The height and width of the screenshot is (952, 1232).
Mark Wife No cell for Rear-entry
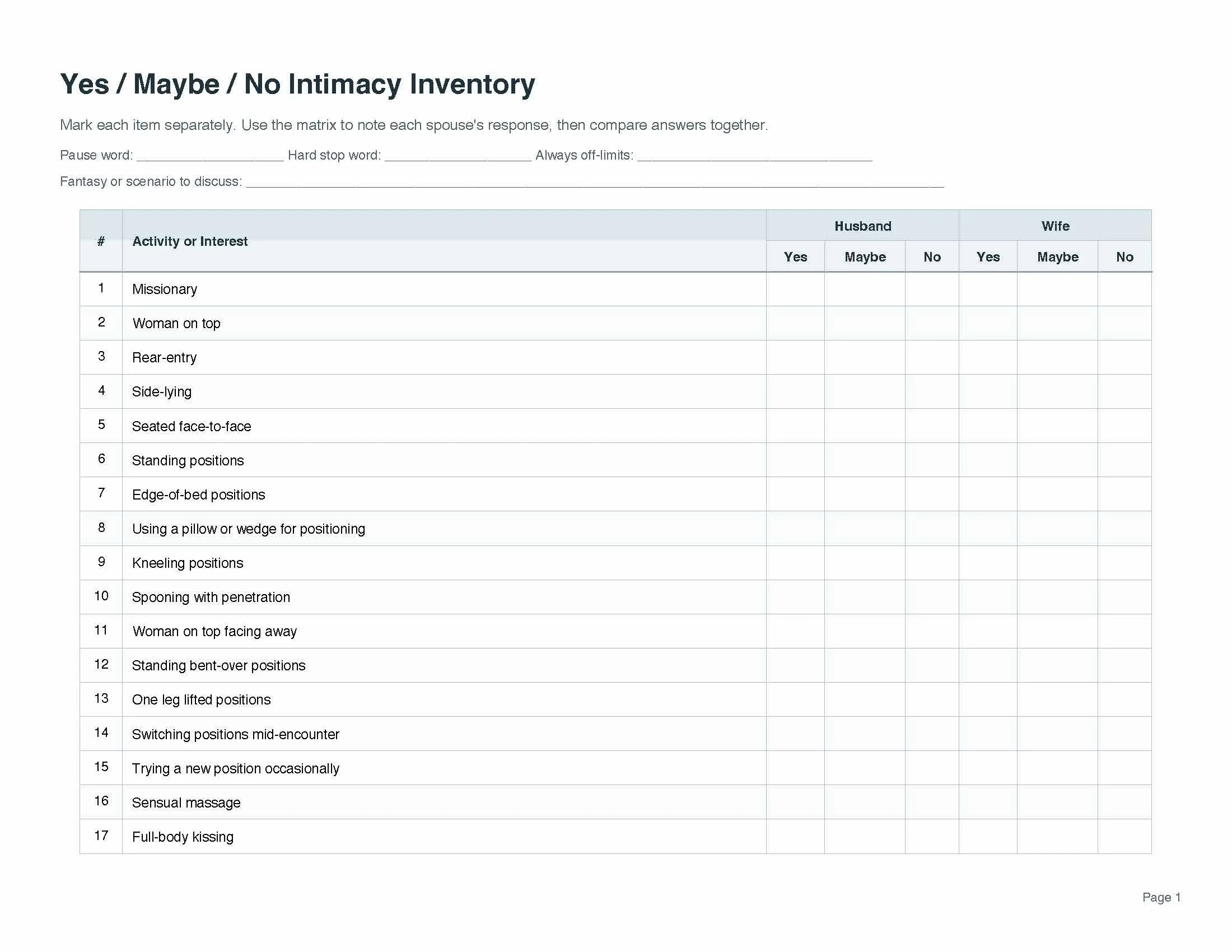1124,358
